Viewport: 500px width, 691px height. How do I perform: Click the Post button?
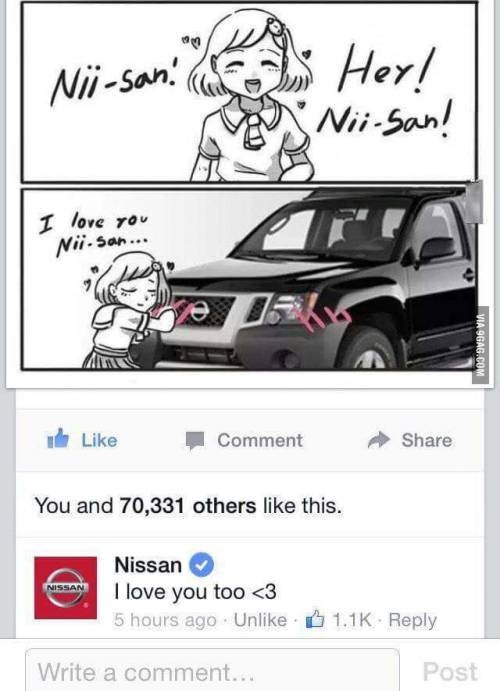(x=450, y=672)
